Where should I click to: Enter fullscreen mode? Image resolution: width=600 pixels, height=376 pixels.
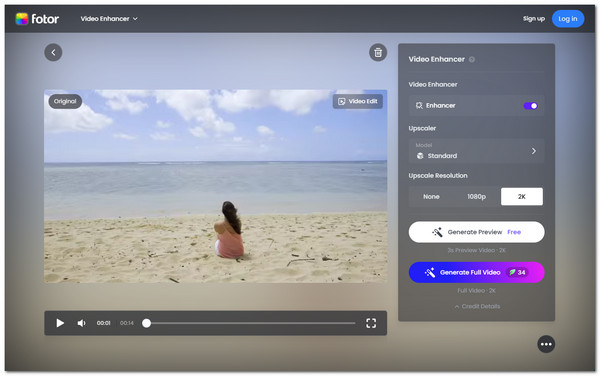[371, 323]
